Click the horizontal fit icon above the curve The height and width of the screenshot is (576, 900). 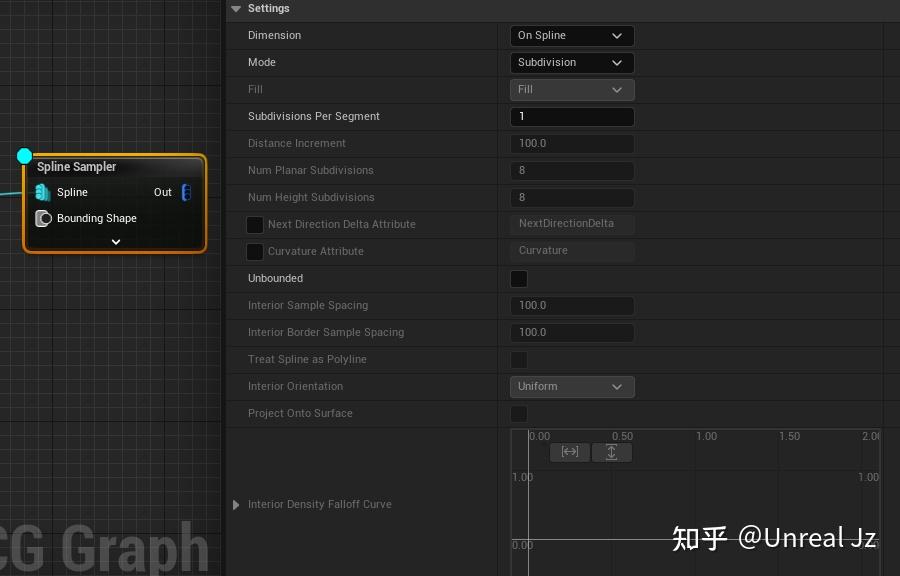pos(569,452)
